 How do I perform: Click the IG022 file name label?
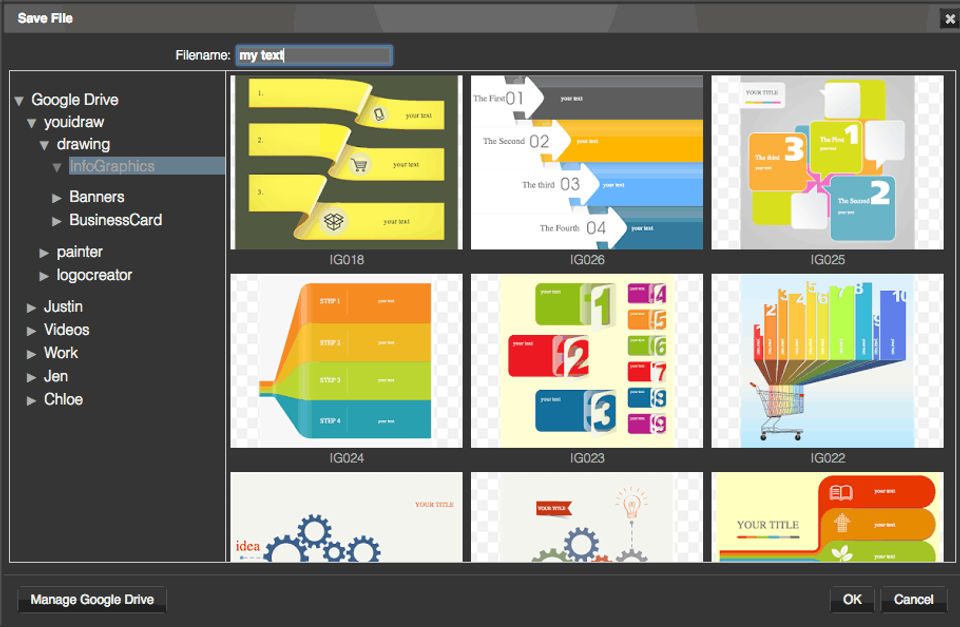pyautogui.click(x=827, y=458)
